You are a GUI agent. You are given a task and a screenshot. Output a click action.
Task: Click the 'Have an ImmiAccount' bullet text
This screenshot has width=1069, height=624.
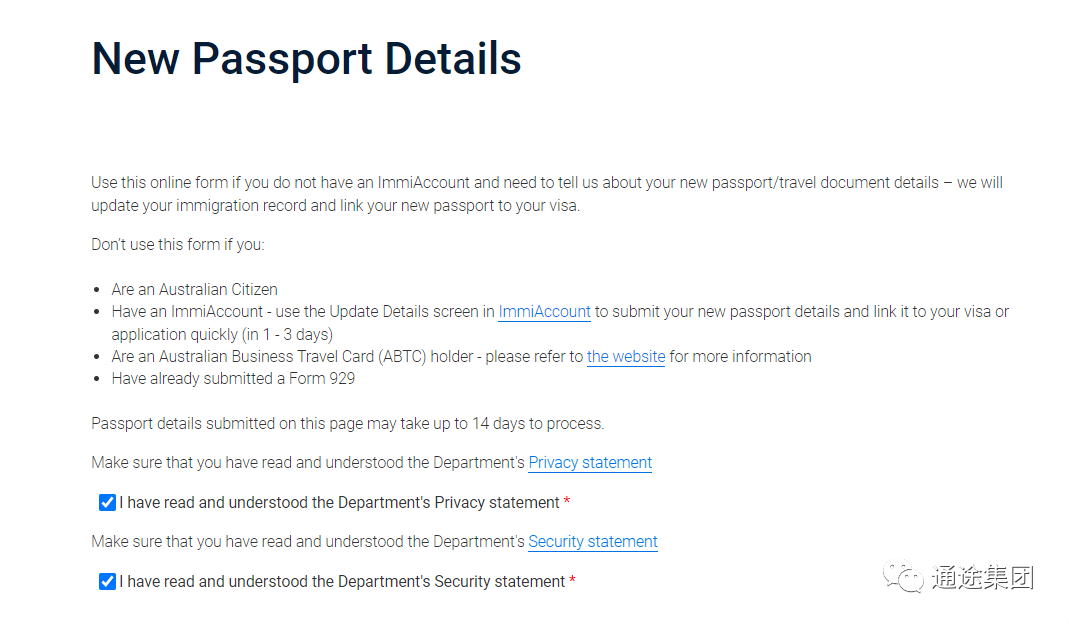(560, 323)
